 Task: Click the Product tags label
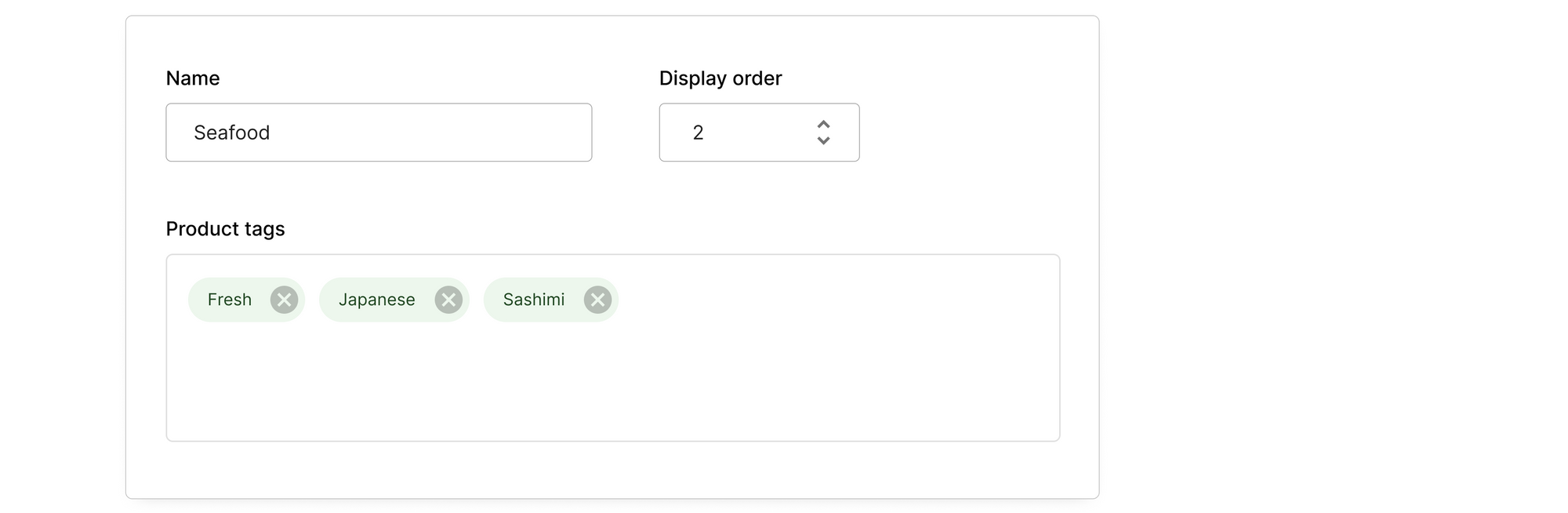click(x=225, y=229)
